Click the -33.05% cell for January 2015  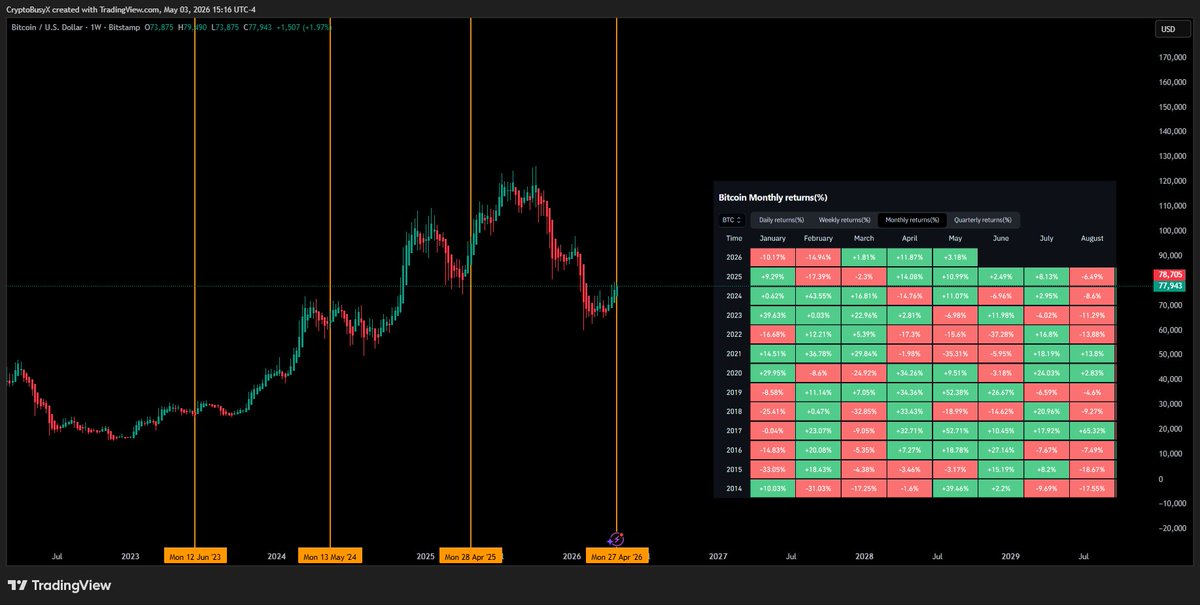click(773, 469)
